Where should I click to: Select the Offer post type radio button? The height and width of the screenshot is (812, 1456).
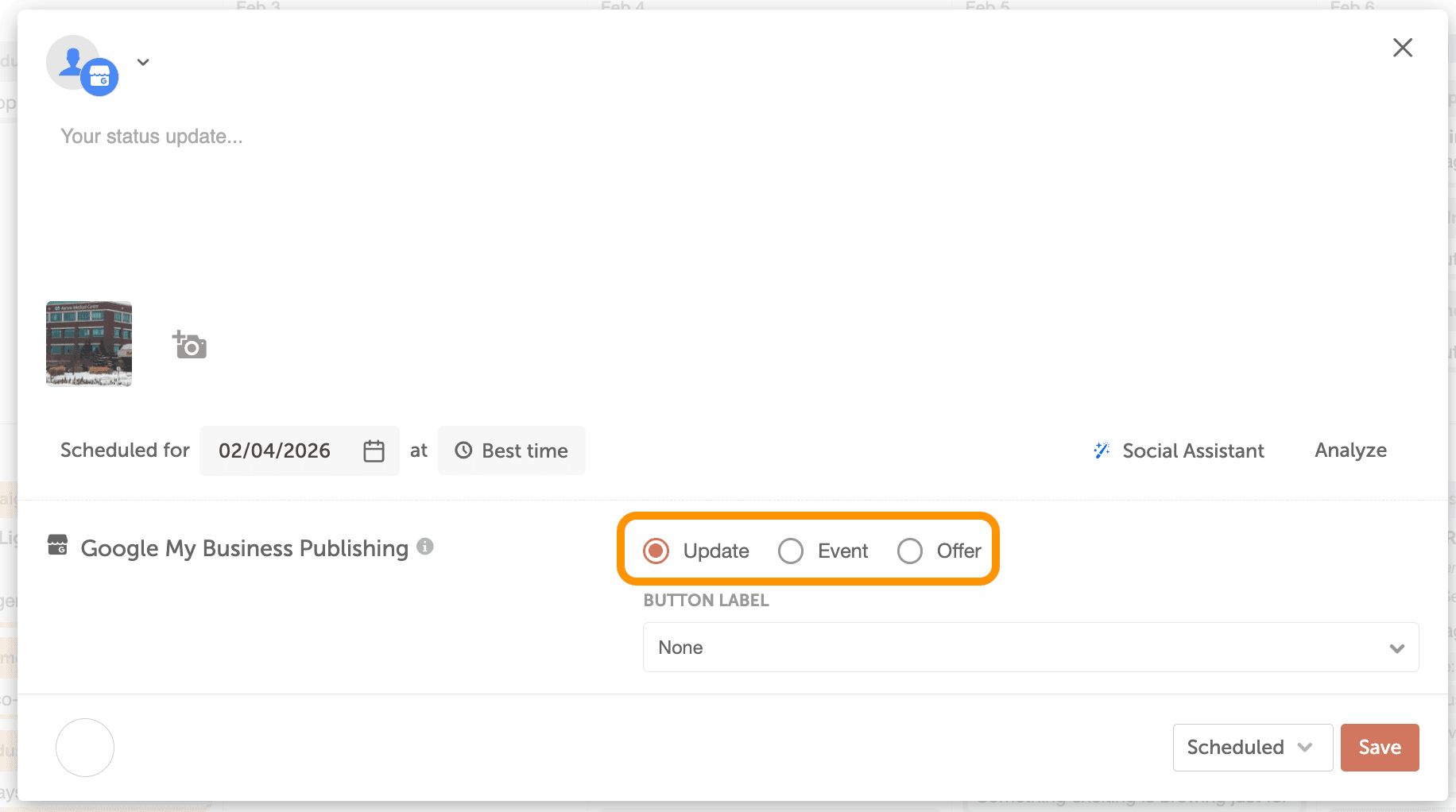tap(910, 551)
